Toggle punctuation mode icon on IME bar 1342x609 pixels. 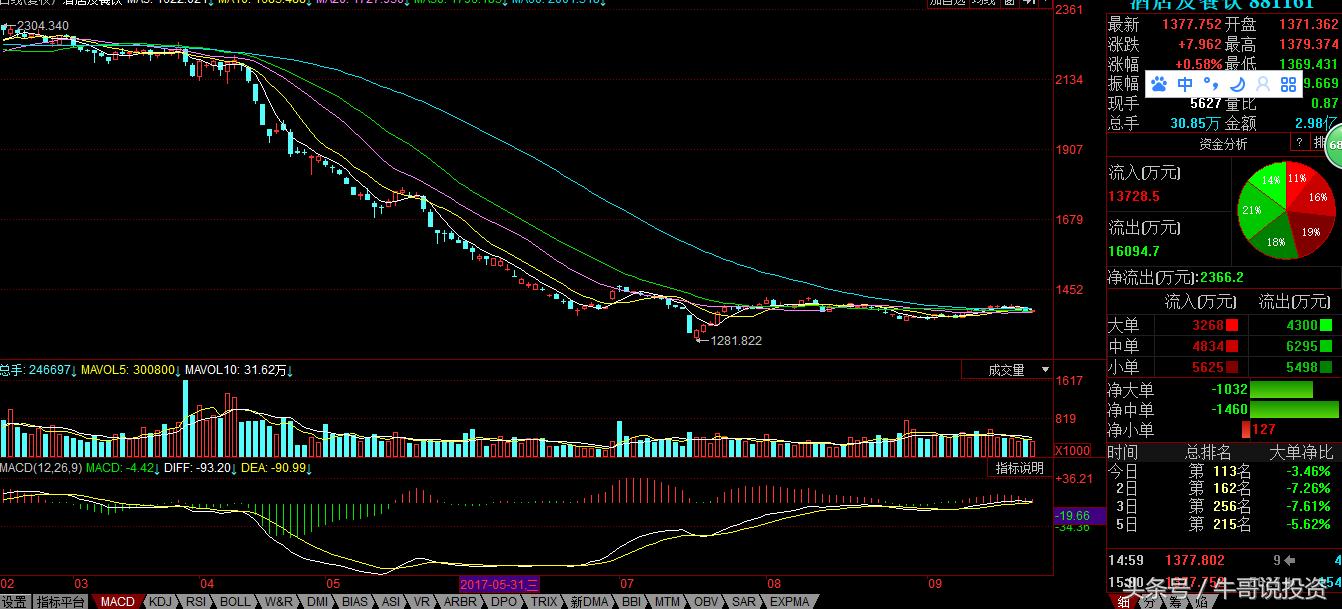coord(1210,84)
